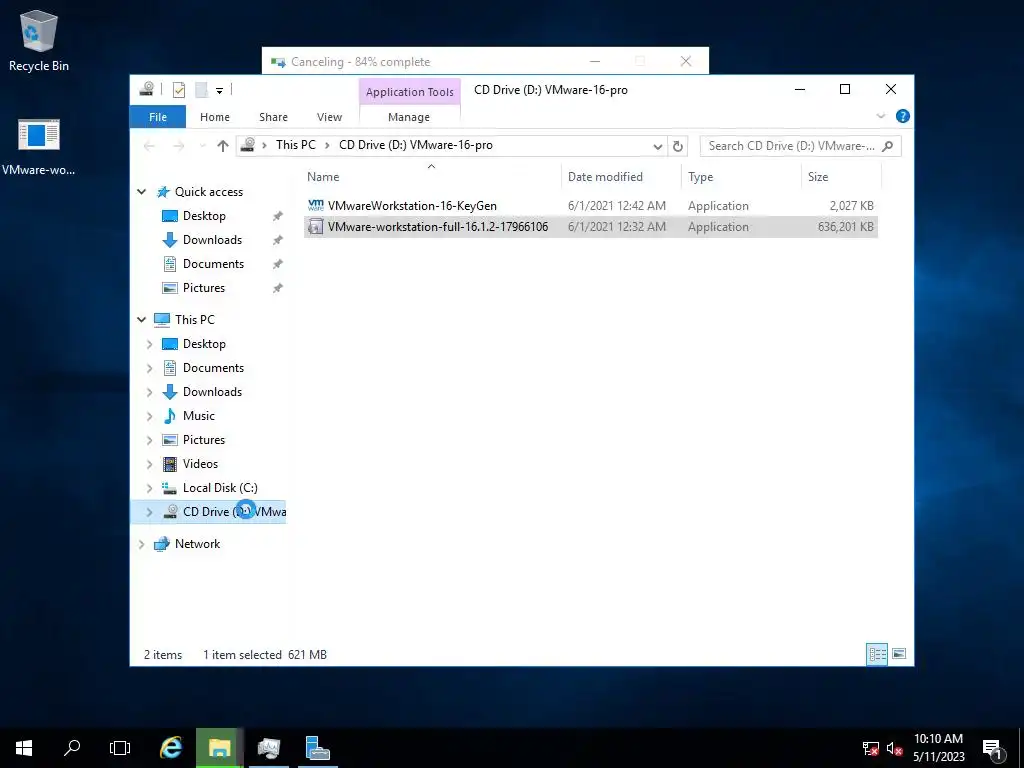
Task: Open the Recent locations dropdown arrow
Action: [x=202, y=146]
